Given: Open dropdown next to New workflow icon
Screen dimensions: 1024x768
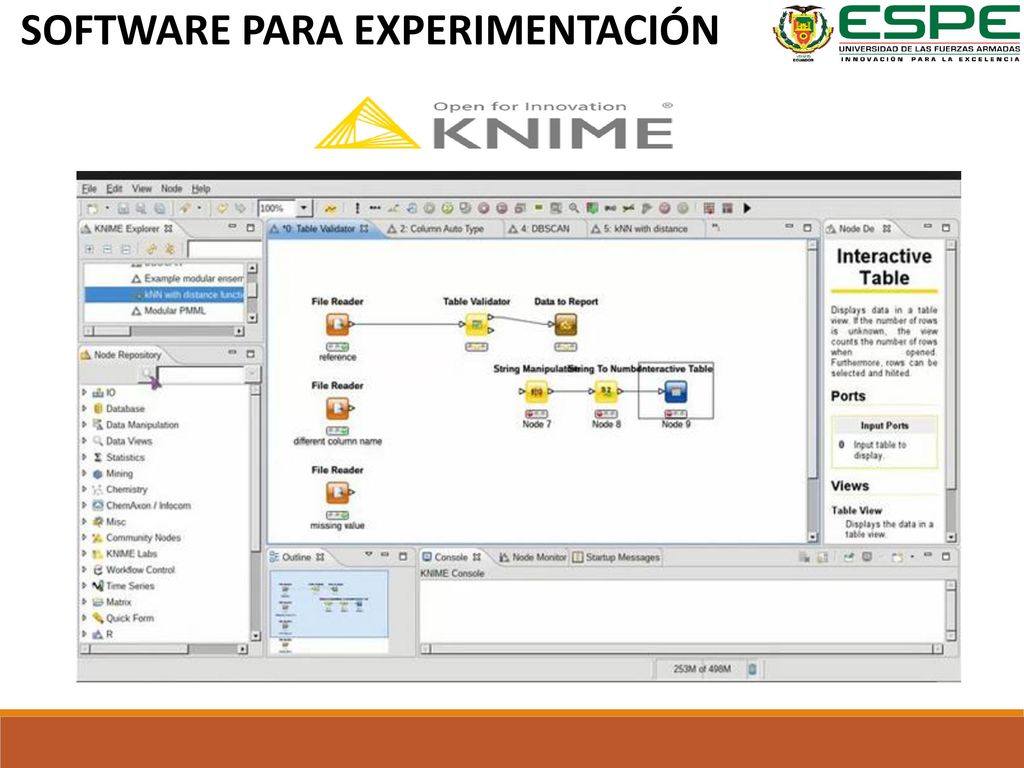Looking at the screenshot, I should (x=107, y=208).
